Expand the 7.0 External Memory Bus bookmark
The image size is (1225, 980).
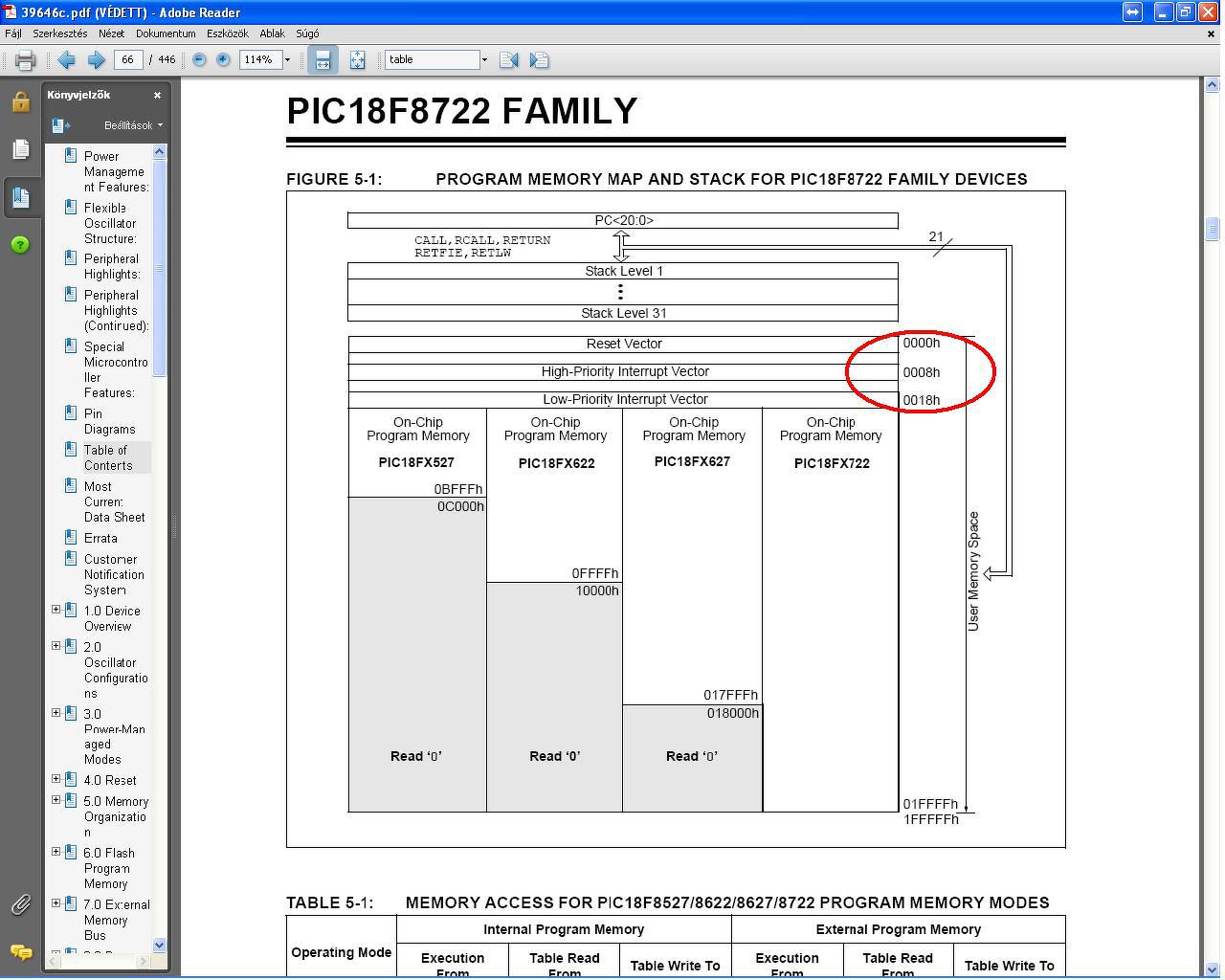(56, 903)
